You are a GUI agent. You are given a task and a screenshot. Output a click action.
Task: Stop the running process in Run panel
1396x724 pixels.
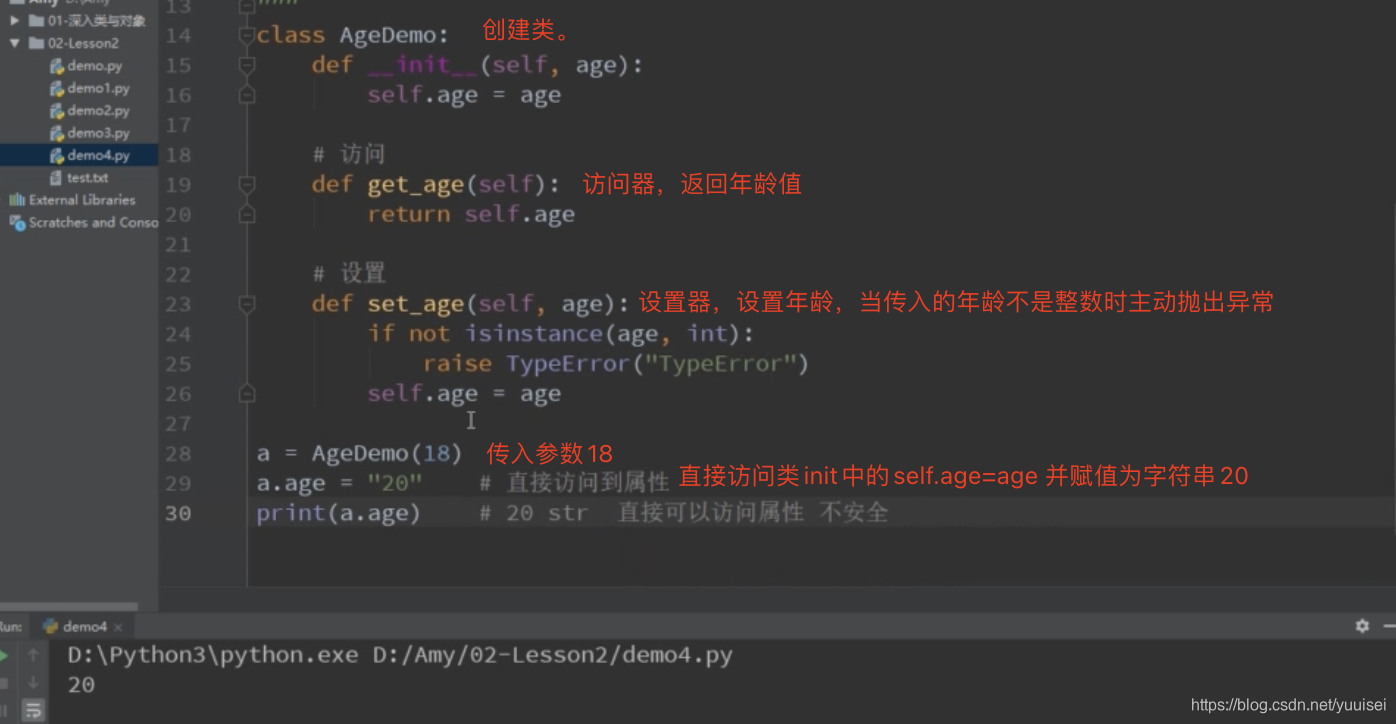pos(4,683)
